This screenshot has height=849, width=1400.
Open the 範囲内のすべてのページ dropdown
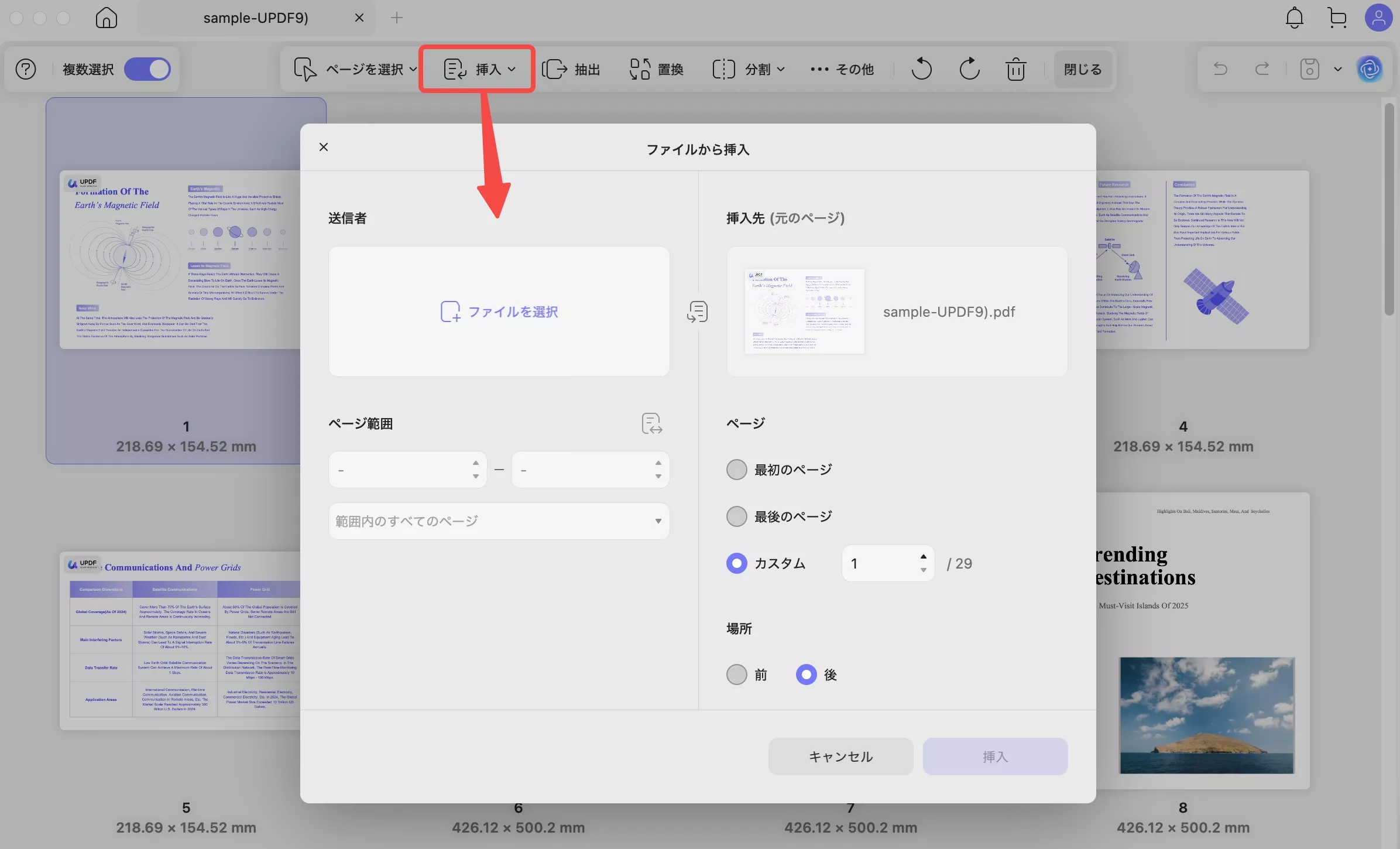[498, 521]
